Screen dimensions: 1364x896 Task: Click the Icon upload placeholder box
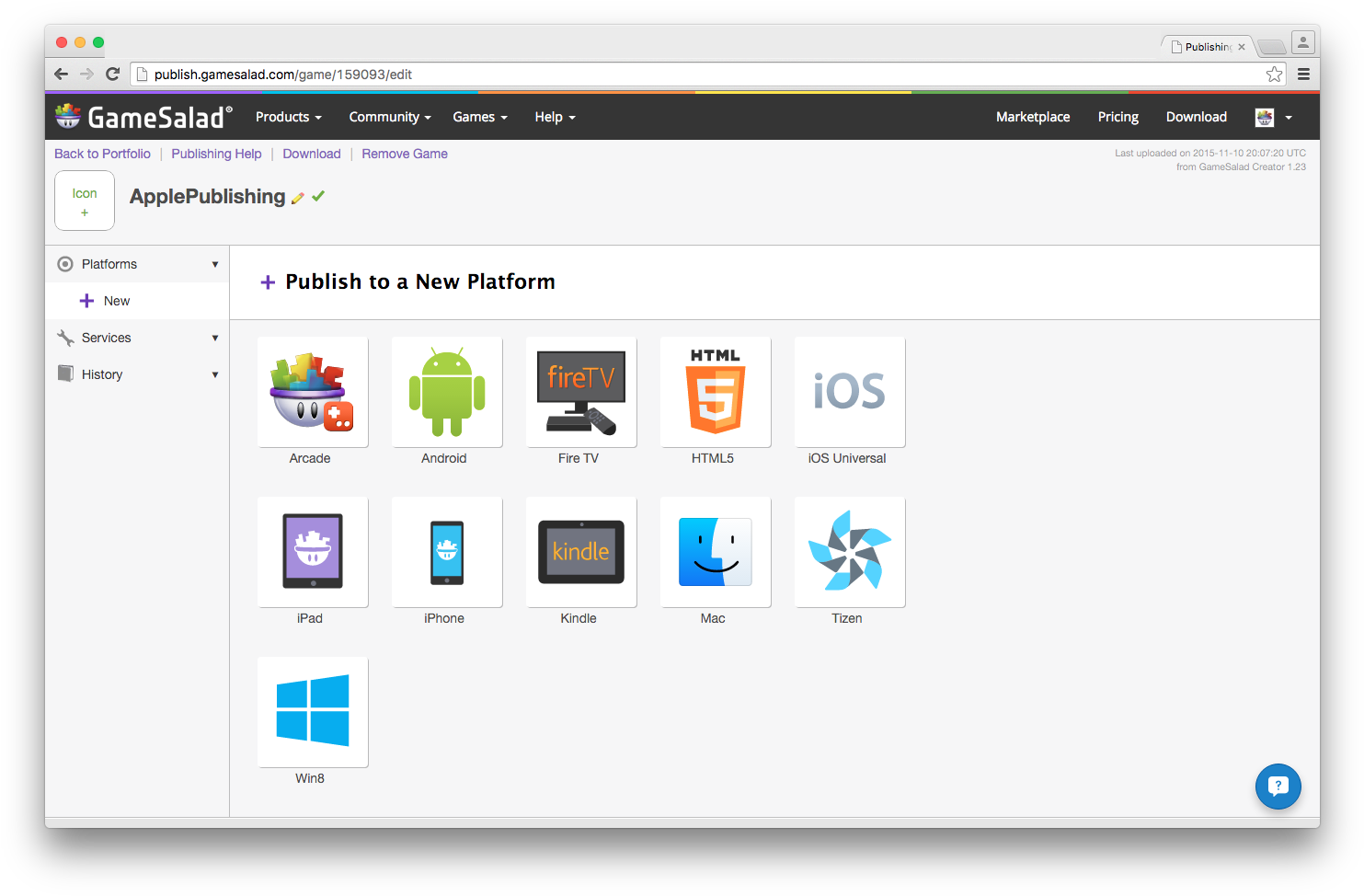[x=85, y=201]
